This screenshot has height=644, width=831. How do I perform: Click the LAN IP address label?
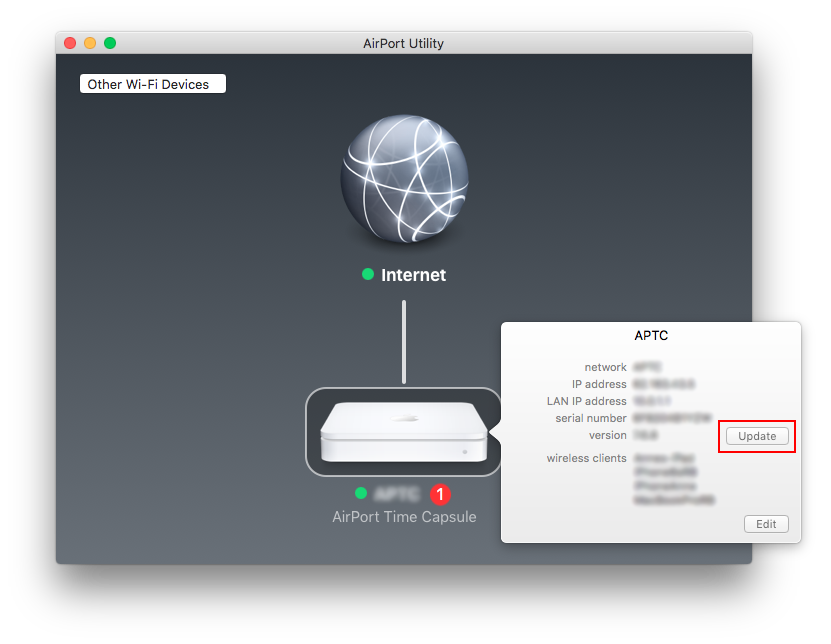(587, 401)
